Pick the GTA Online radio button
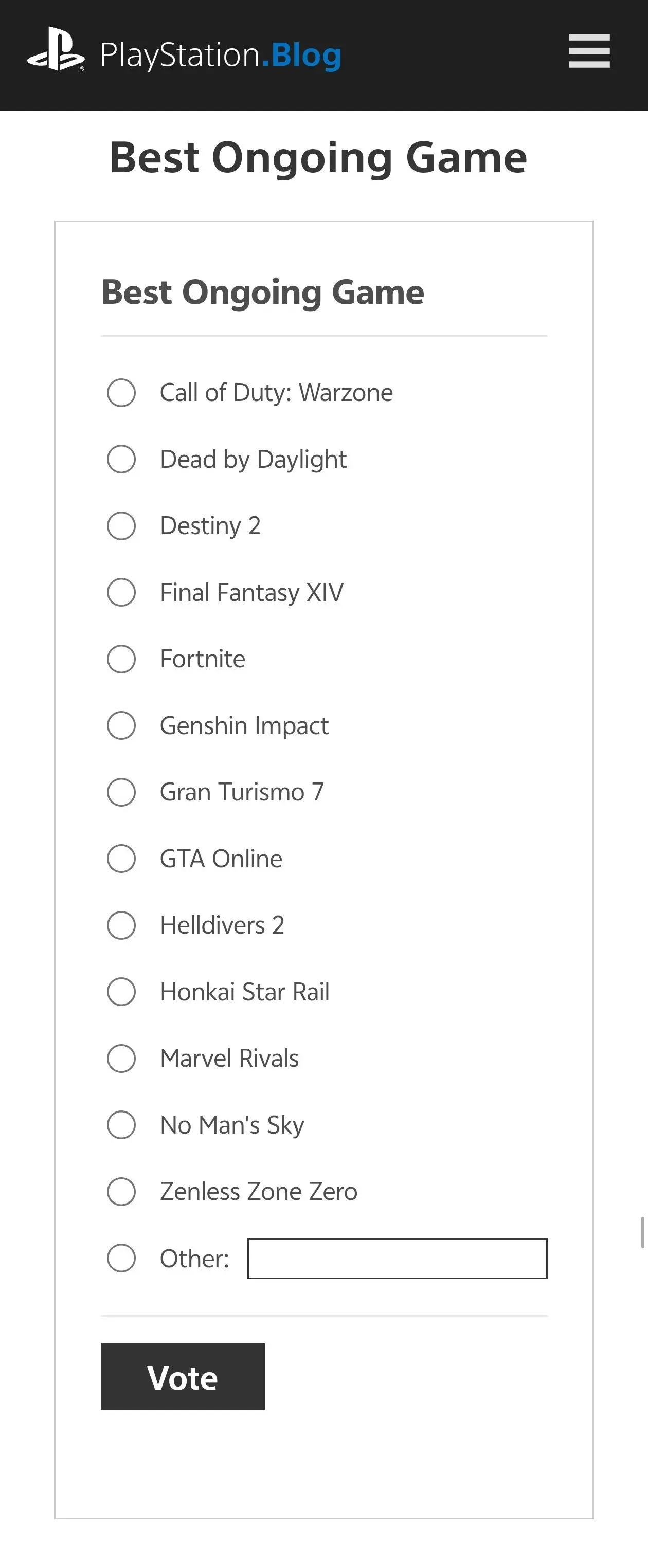The height and width of the screenshot is (1568, 648). 121,859
